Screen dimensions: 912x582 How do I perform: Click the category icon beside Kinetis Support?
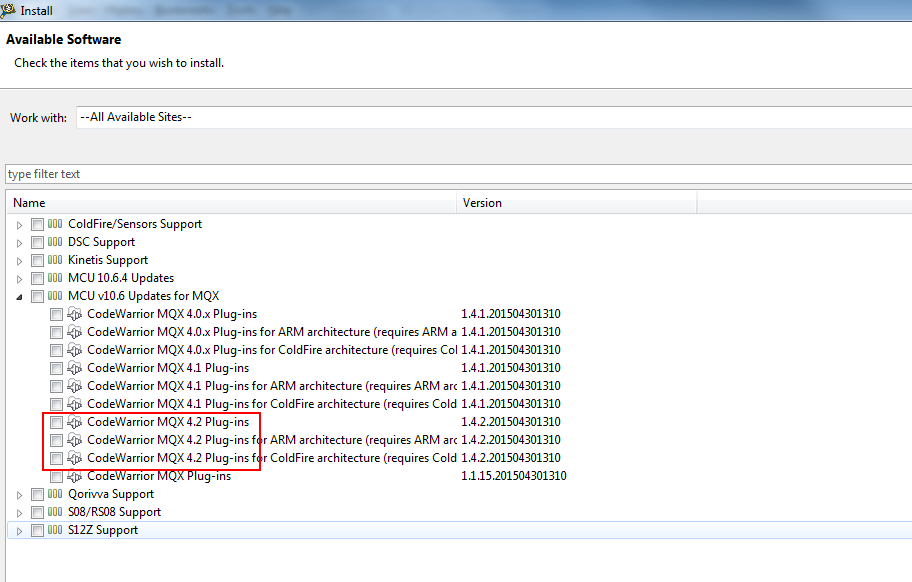pos(55,260)
